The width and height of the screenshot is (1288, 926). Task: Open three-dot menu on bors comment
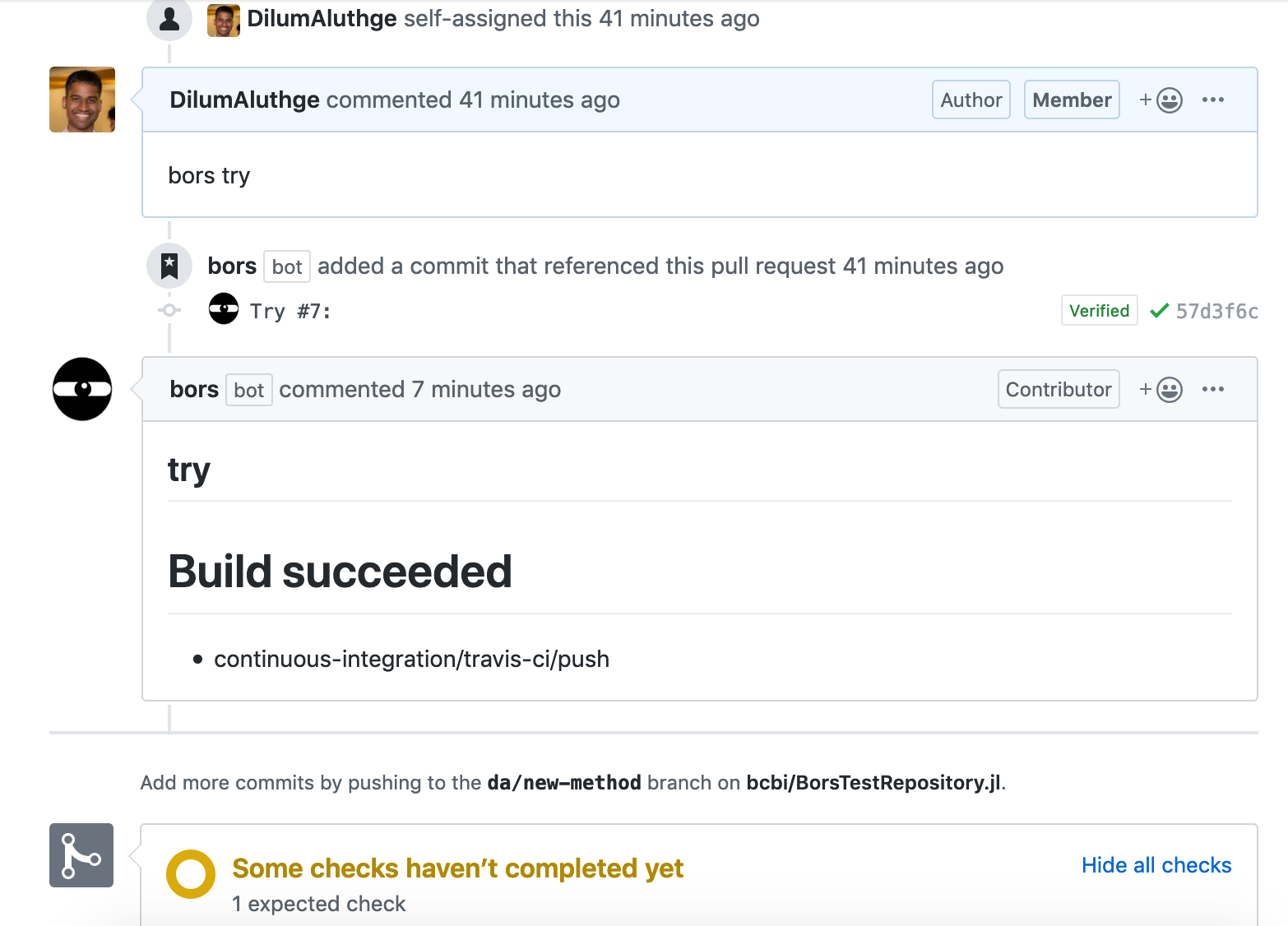pos(1212,390)
